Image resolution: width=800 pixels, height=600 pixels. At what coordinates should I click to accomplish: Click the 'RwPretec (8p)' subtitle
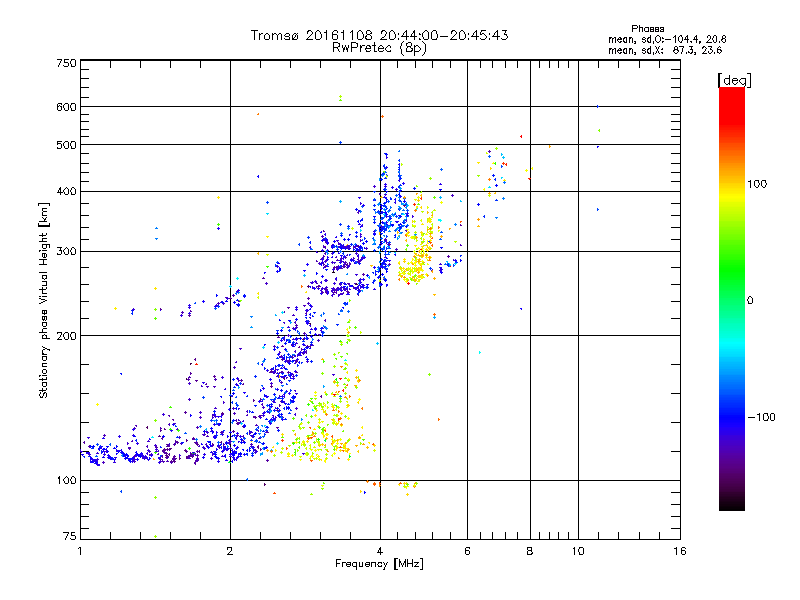click(x=379, y=48)
